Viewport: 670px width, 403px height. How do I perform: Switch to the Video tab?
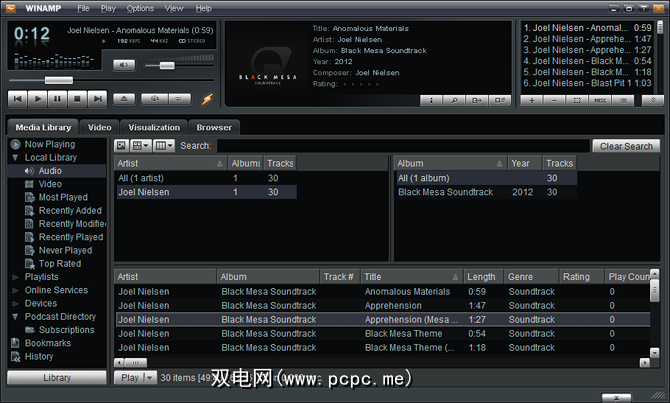pyautogui.click(x=100, y=127)
